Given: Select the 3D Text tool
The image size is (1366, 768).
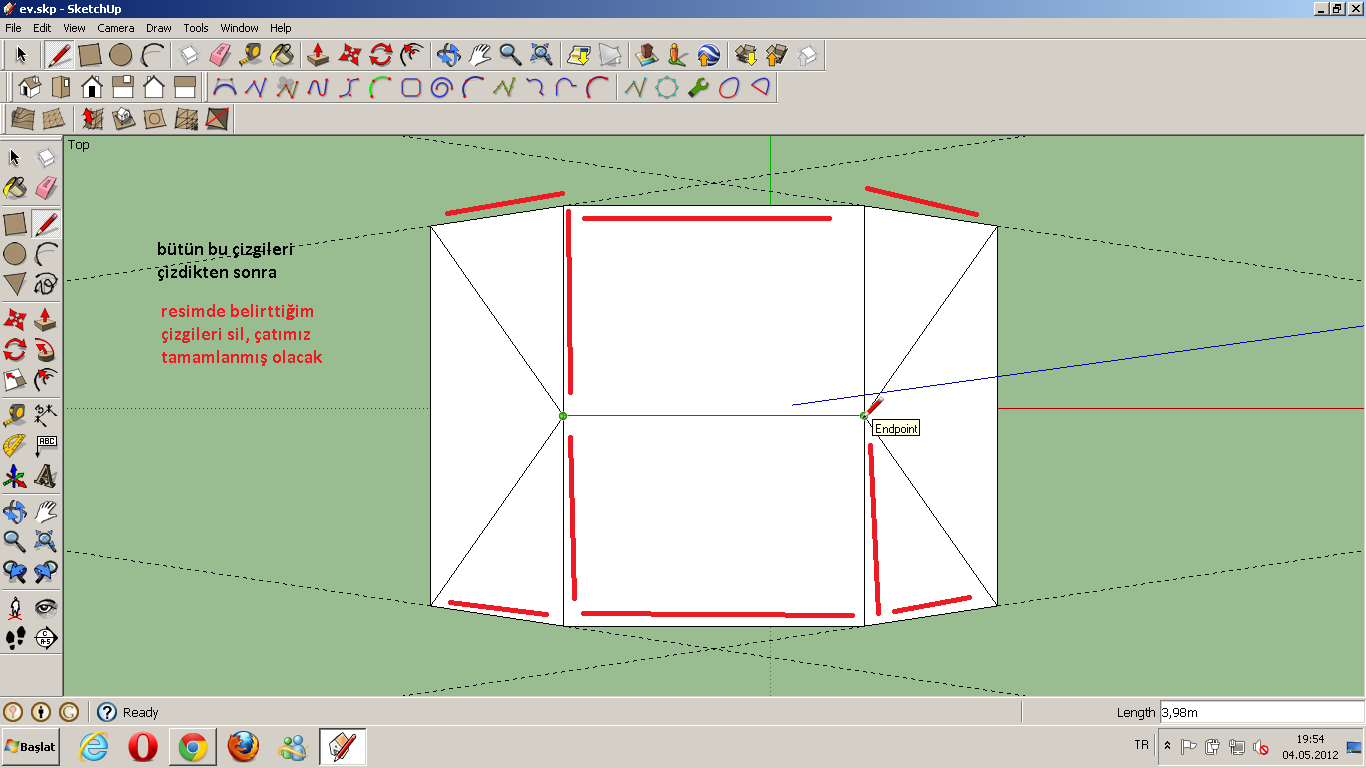Looking at the screenshot, I should click(x=46, y=477).
